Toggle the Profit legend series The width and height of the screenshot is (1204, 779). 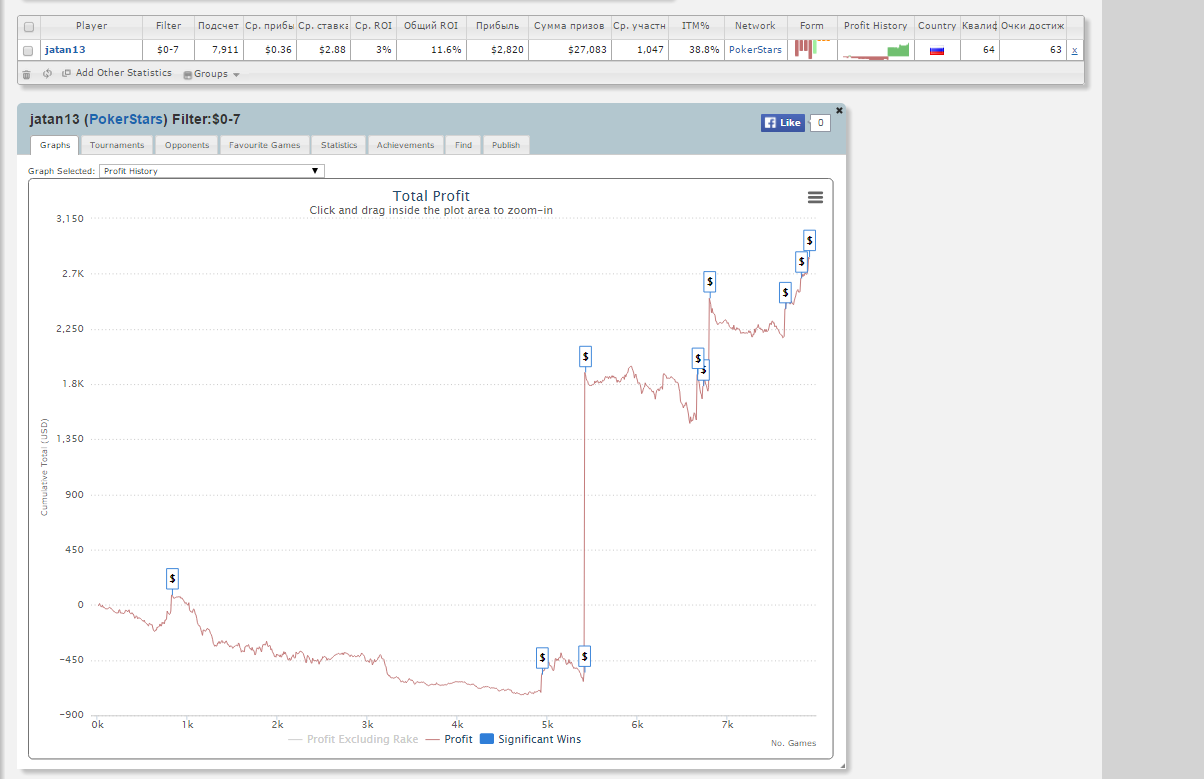[449, 739]
